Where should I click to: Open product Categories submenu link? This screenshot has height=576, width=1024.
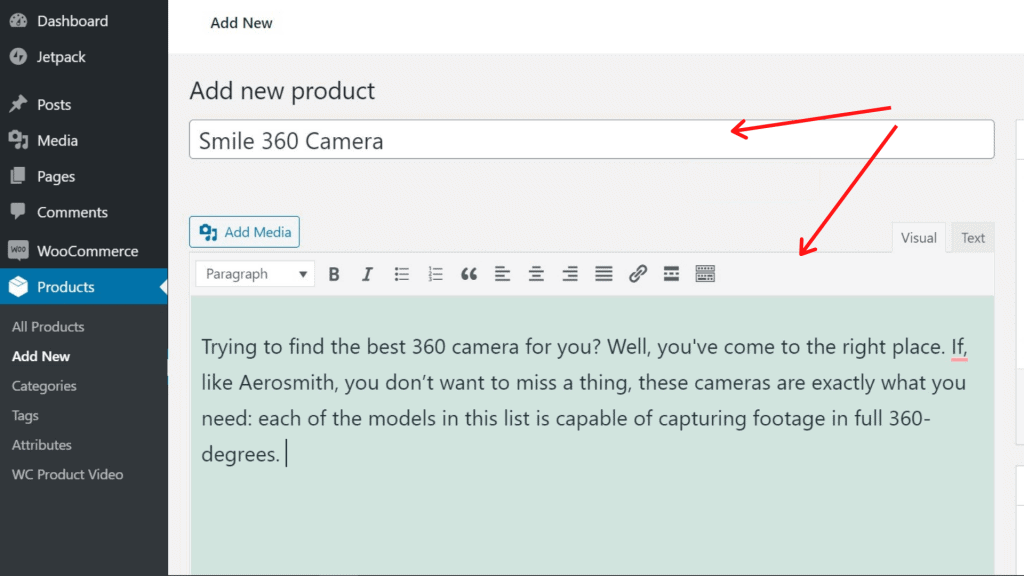coord(44,386)
